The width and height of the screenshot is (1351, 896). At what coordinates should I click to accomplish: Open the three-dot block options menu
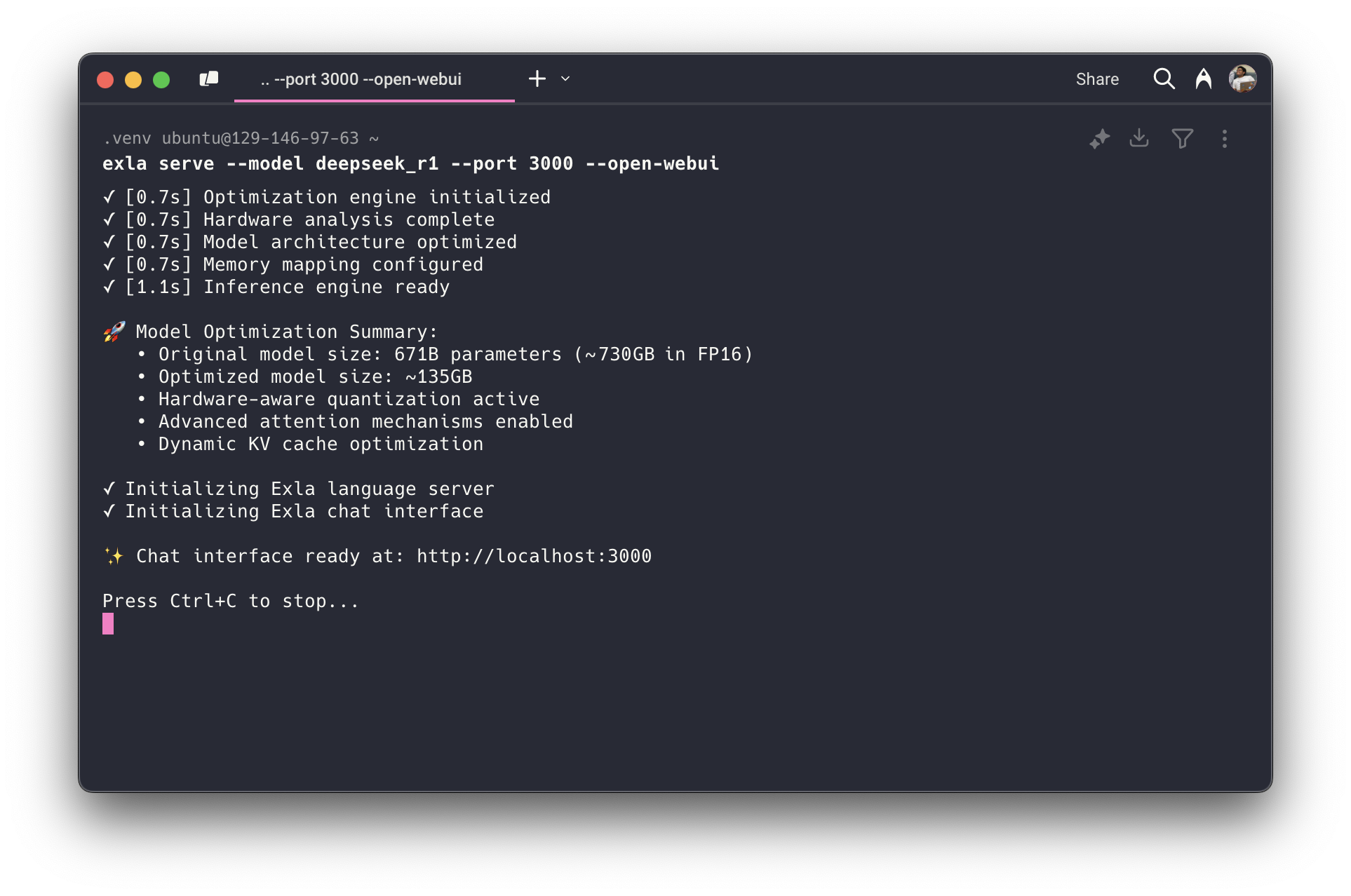point(1224,139)
